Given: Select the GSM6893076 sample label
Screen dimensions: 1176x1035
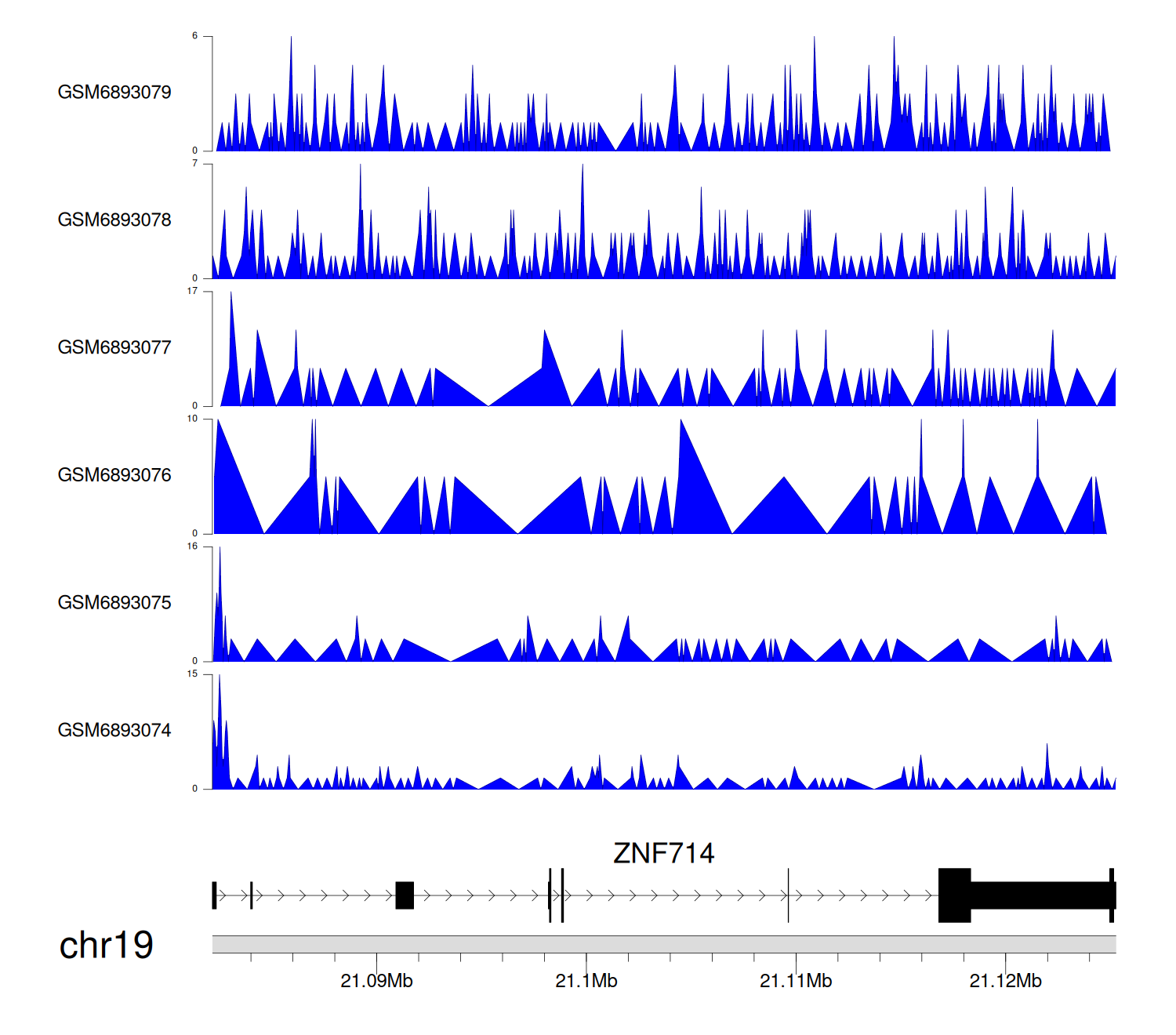Looking at the screenshot, I should (x=114, y=475).
